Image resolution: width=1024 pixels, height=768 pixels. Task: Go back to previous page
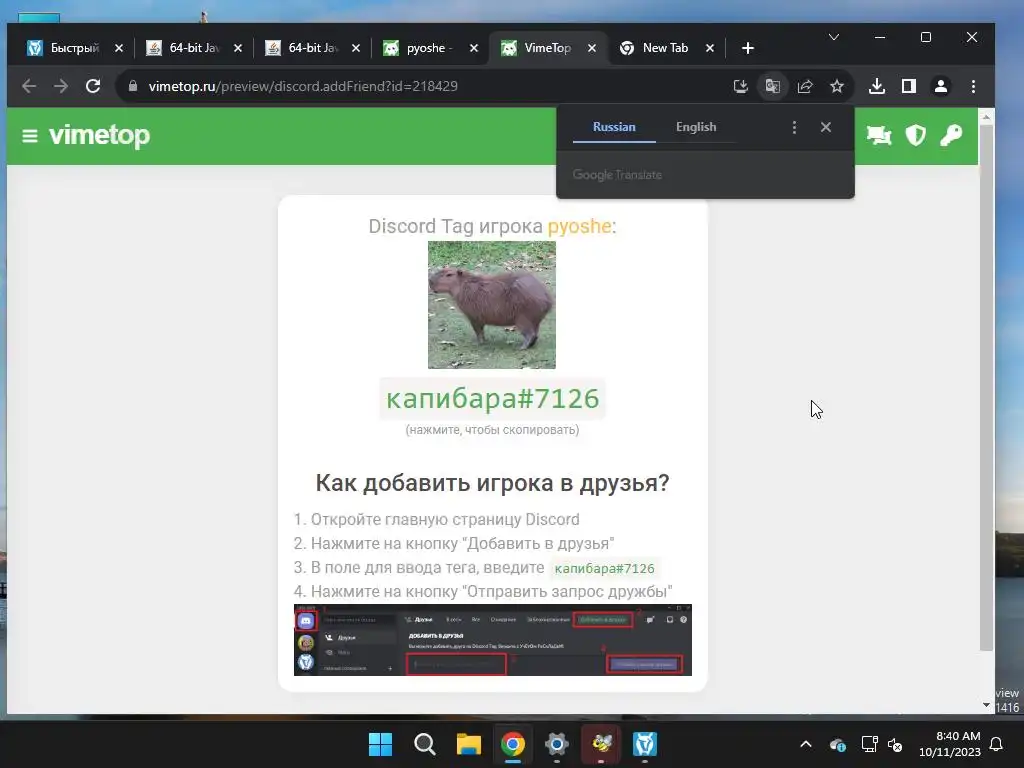click(29, 86)
